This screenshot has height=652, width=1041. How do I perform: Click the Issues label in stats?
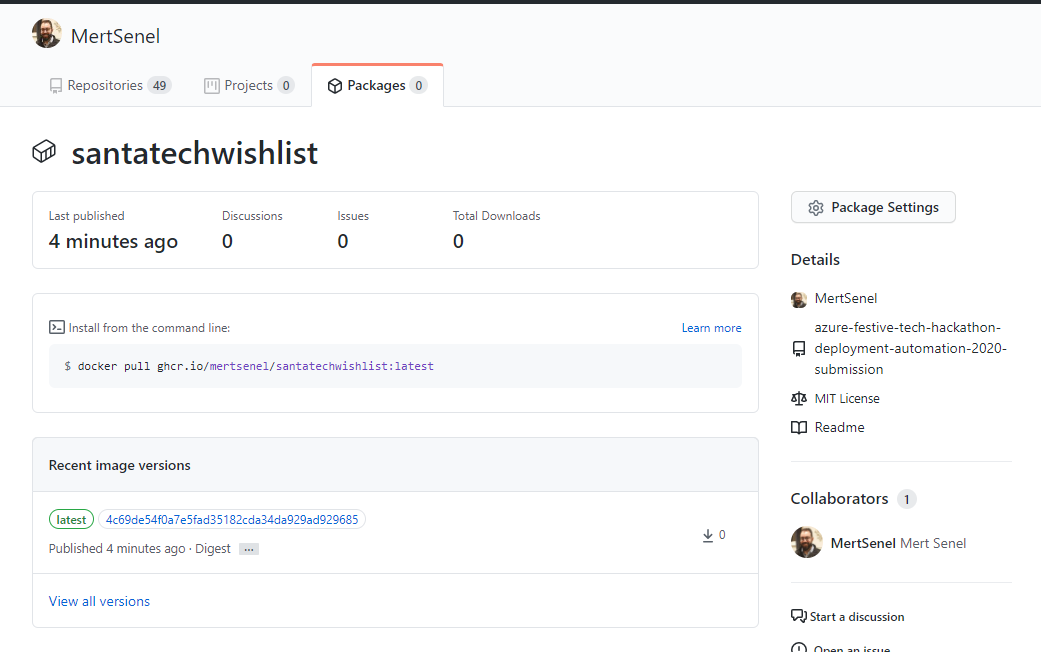coord(353,216)
